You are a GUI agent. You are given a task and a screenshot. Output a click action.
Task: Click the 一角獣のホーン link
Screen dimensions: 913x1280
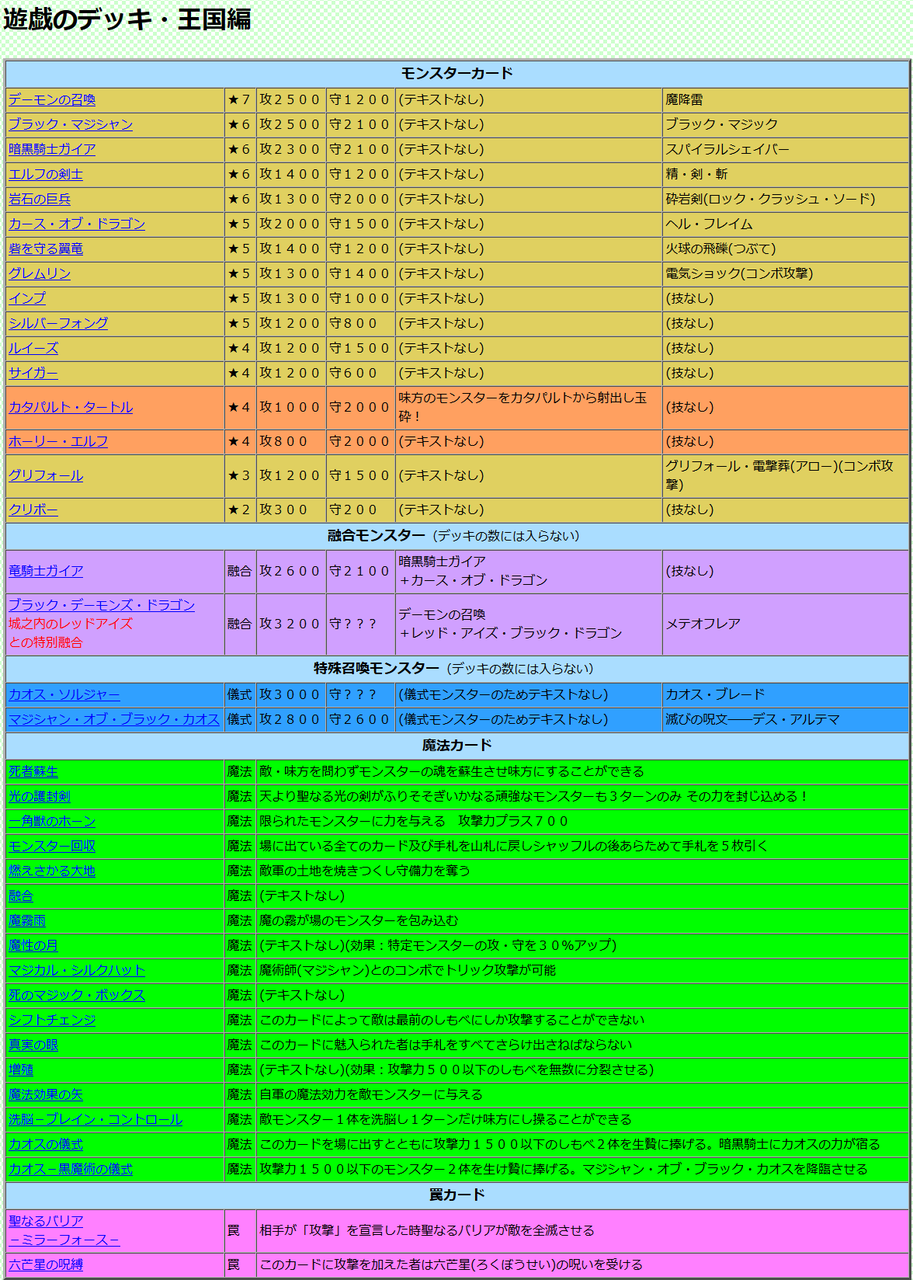[x=52, y=822]
